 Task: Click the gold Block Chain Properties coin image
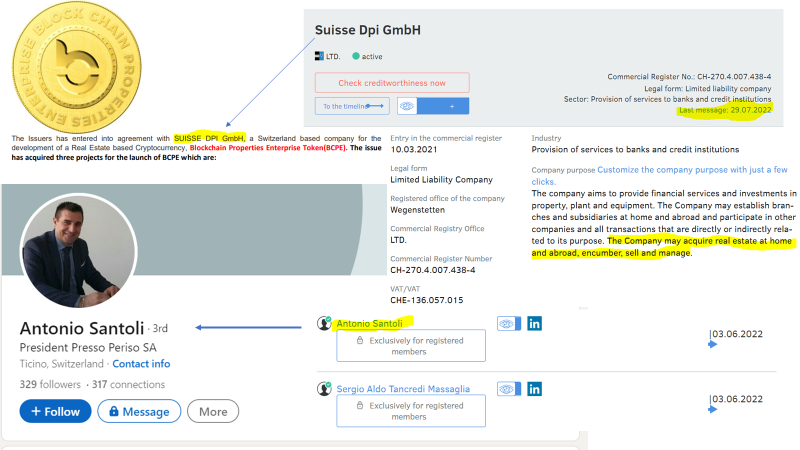click(77, 67)
